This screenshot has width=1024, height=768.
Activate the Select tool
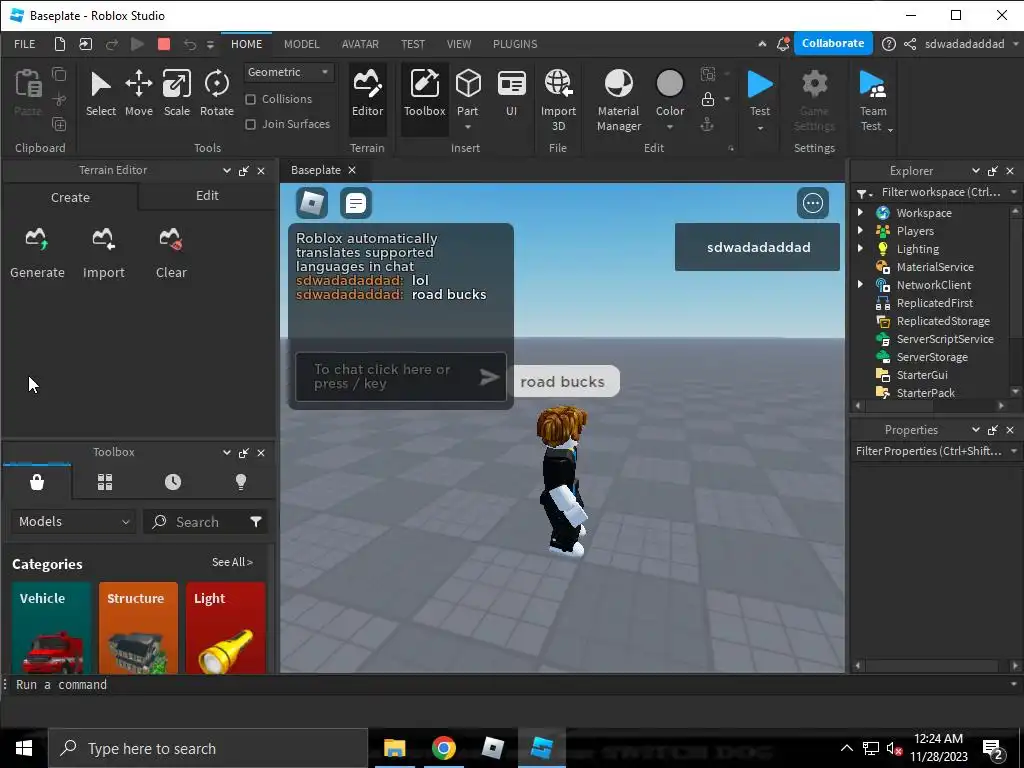click(x=101, y=94)
